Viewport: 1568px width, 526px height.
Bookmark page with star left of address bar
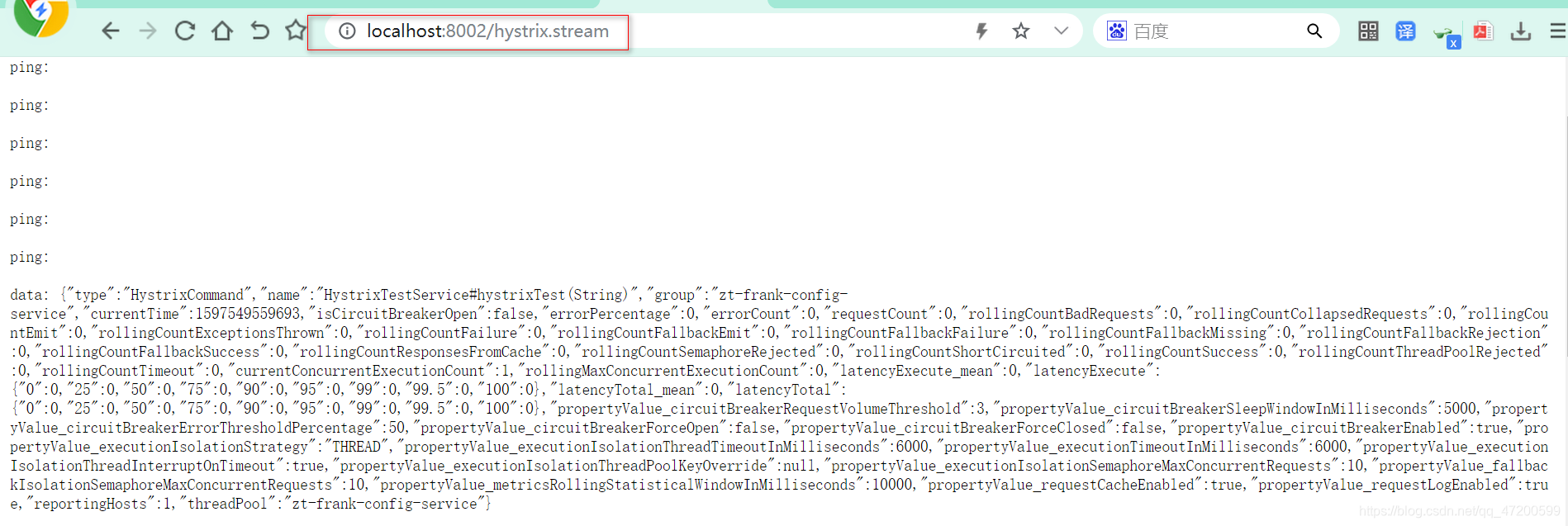click(296, 31)
